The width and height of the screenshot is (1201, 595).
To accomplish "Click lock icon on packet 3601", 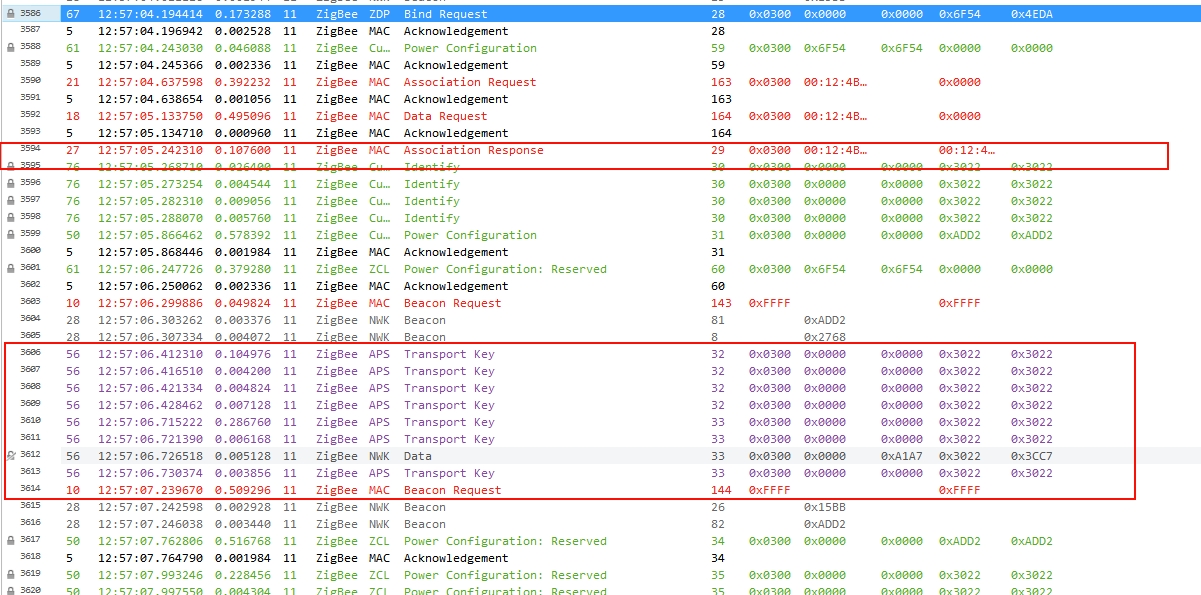I will [10, 269].
